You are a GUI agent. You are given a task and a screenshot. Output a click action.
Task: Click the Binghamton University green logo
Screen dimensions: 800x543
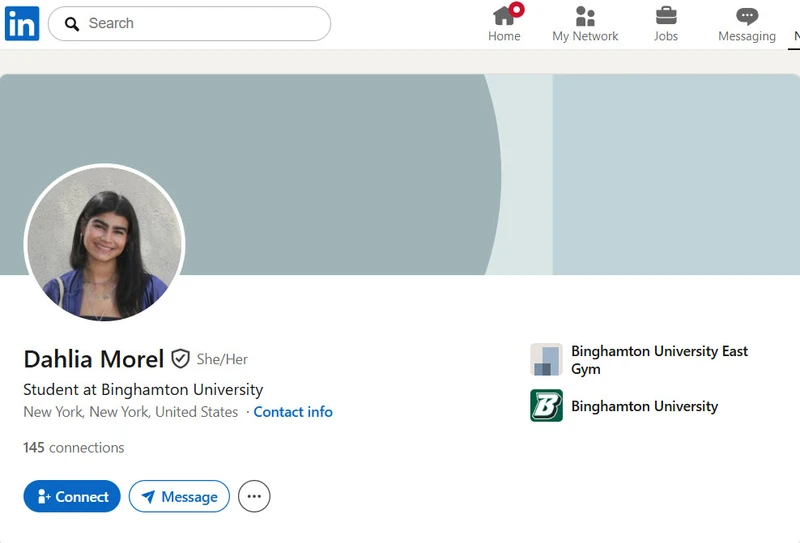pos(546,406)
